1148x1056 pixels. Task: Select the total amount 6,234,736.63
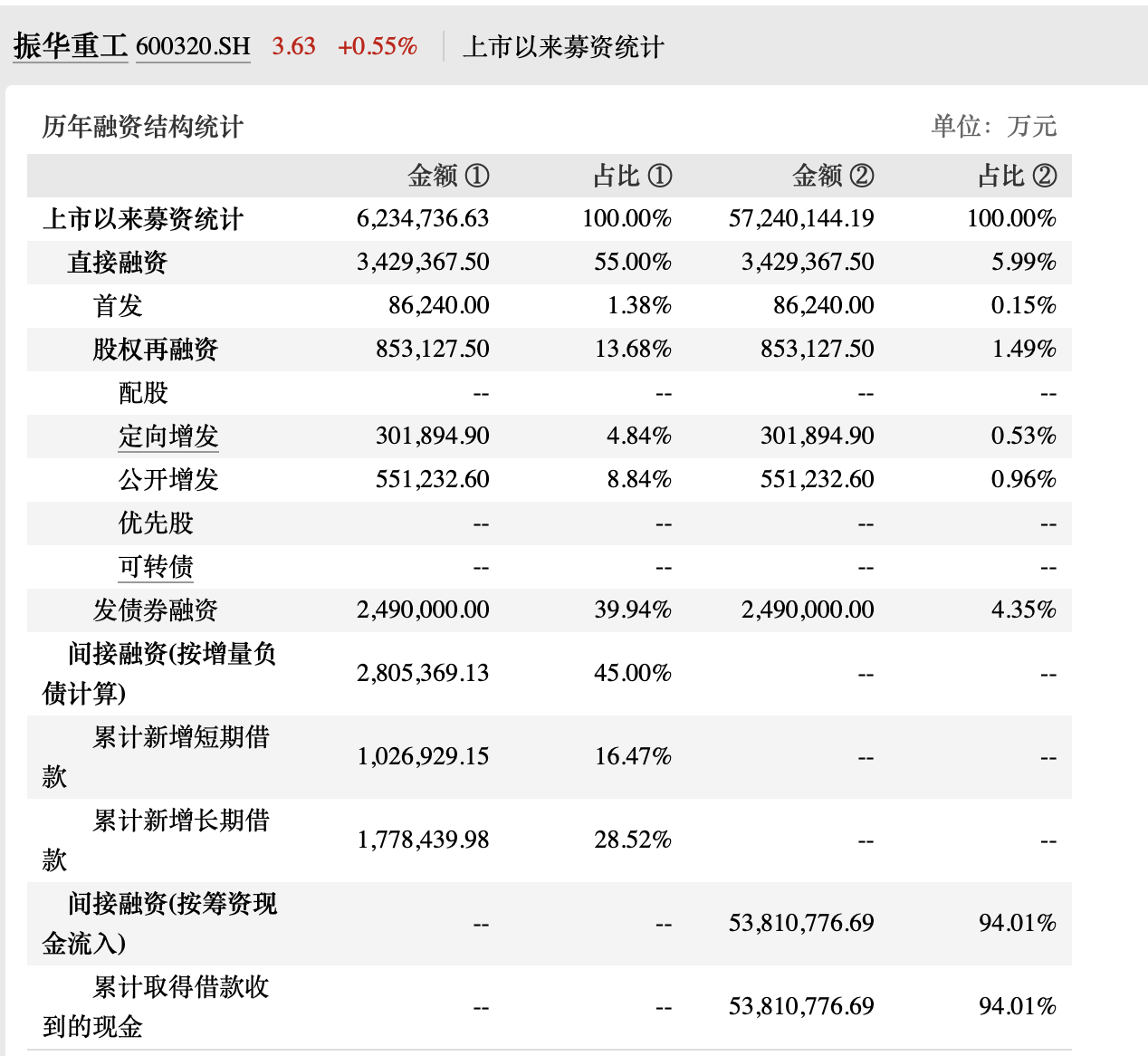coord(423,218)
